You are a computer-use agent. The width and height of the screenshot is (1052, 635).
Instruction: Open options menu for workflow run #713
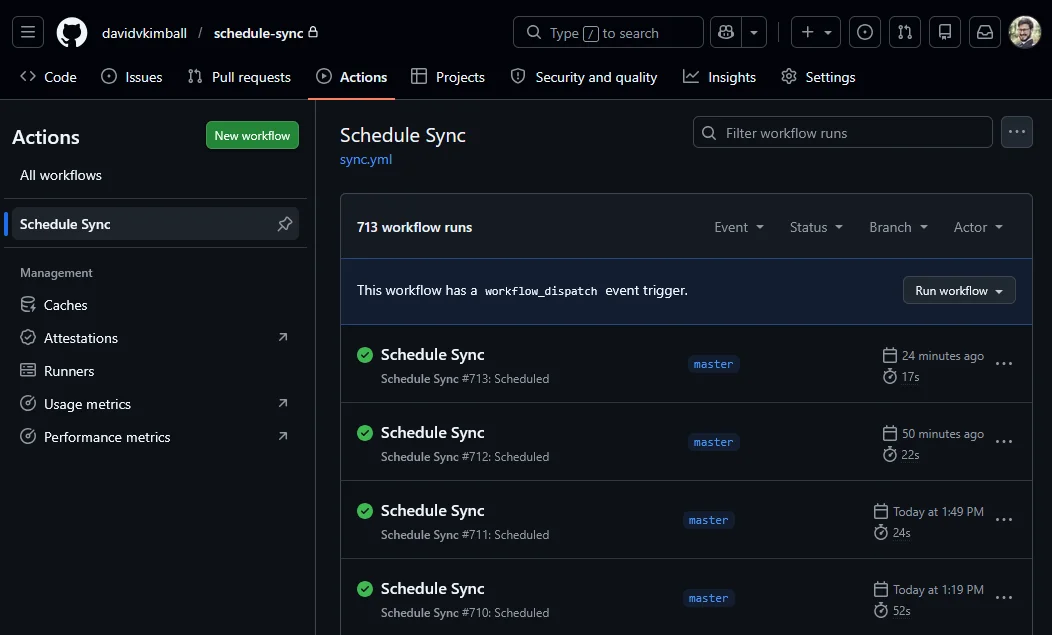(x=1004, y=364)
